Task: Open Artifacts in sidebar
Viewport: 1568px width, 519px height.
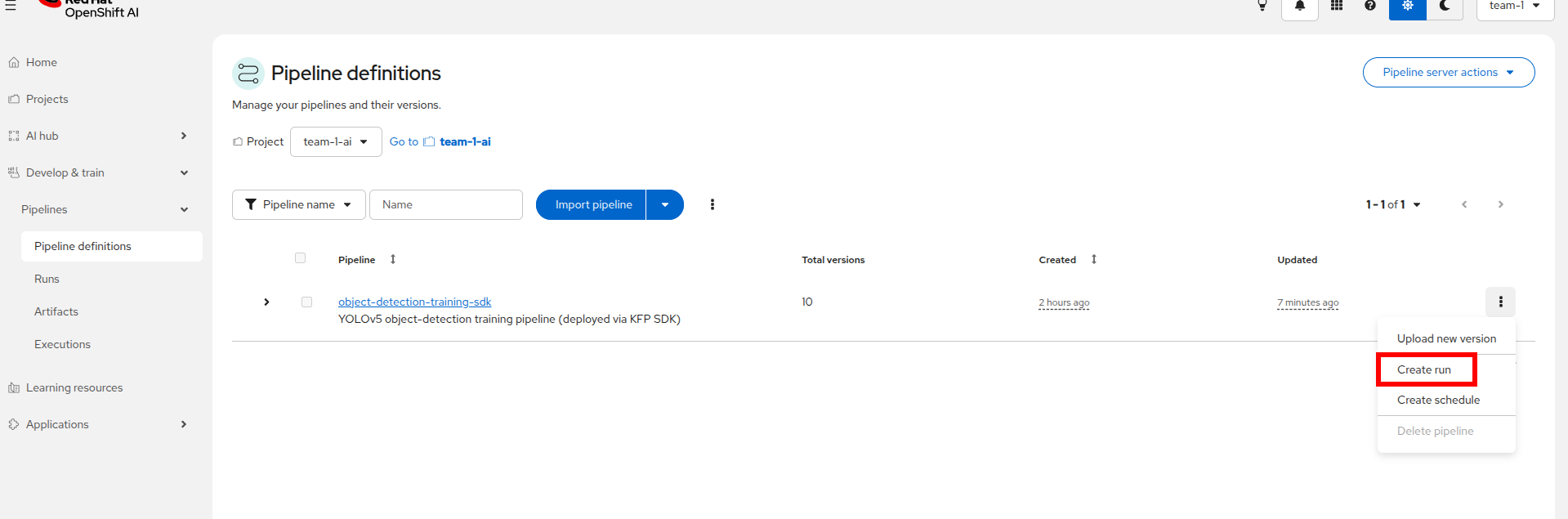Action: (x=56, y=311)
